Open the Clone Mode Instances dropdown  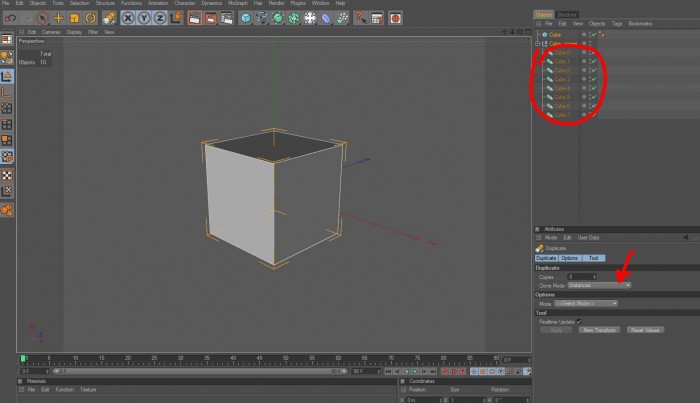click(599, 285)
